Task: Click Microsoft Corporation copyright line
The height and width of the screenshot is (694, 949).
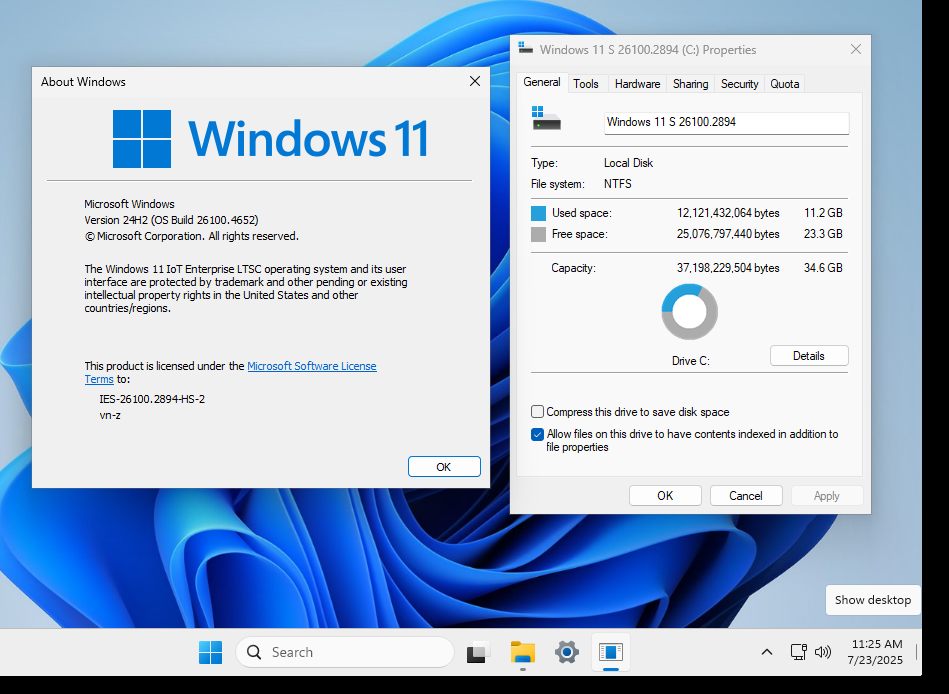Action: 191,237
